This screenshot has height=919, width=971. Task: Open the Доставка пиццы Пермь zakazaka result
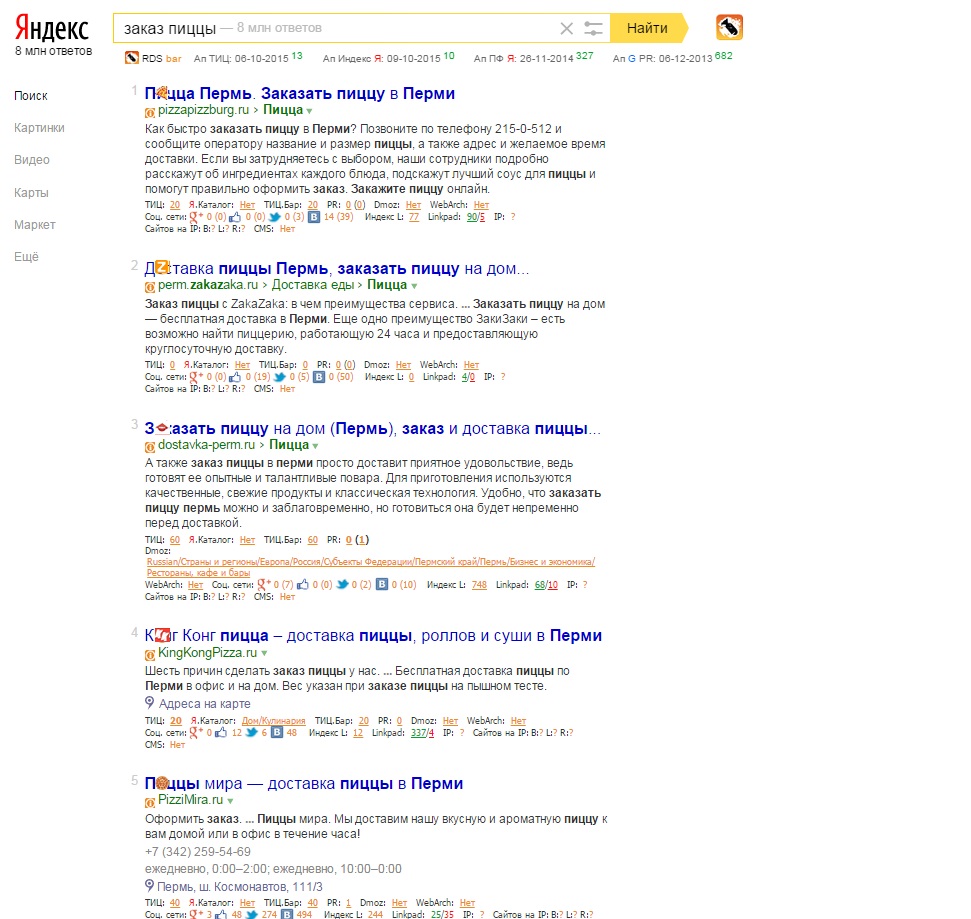[x=337, y=269]
